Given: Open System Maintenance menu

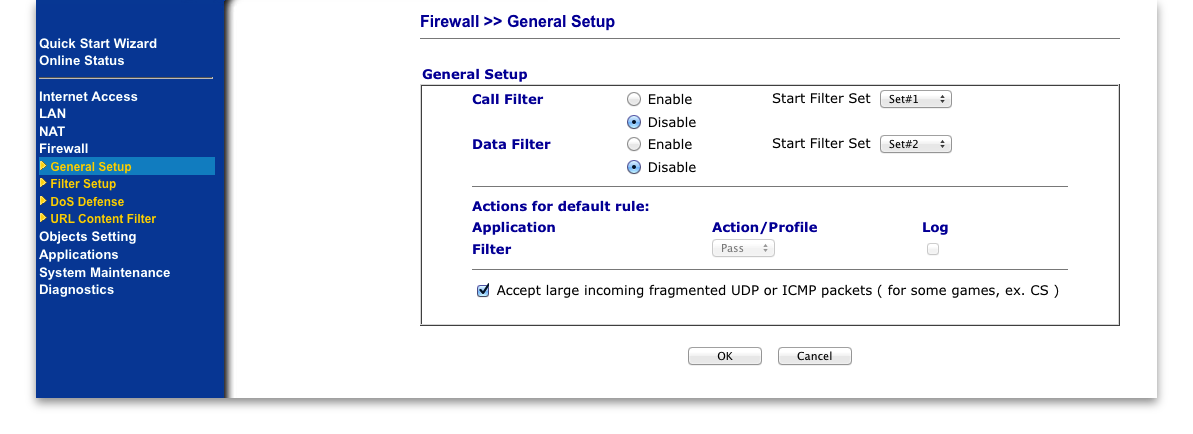Looking at the screenshot, I should (x=104, y=273).
